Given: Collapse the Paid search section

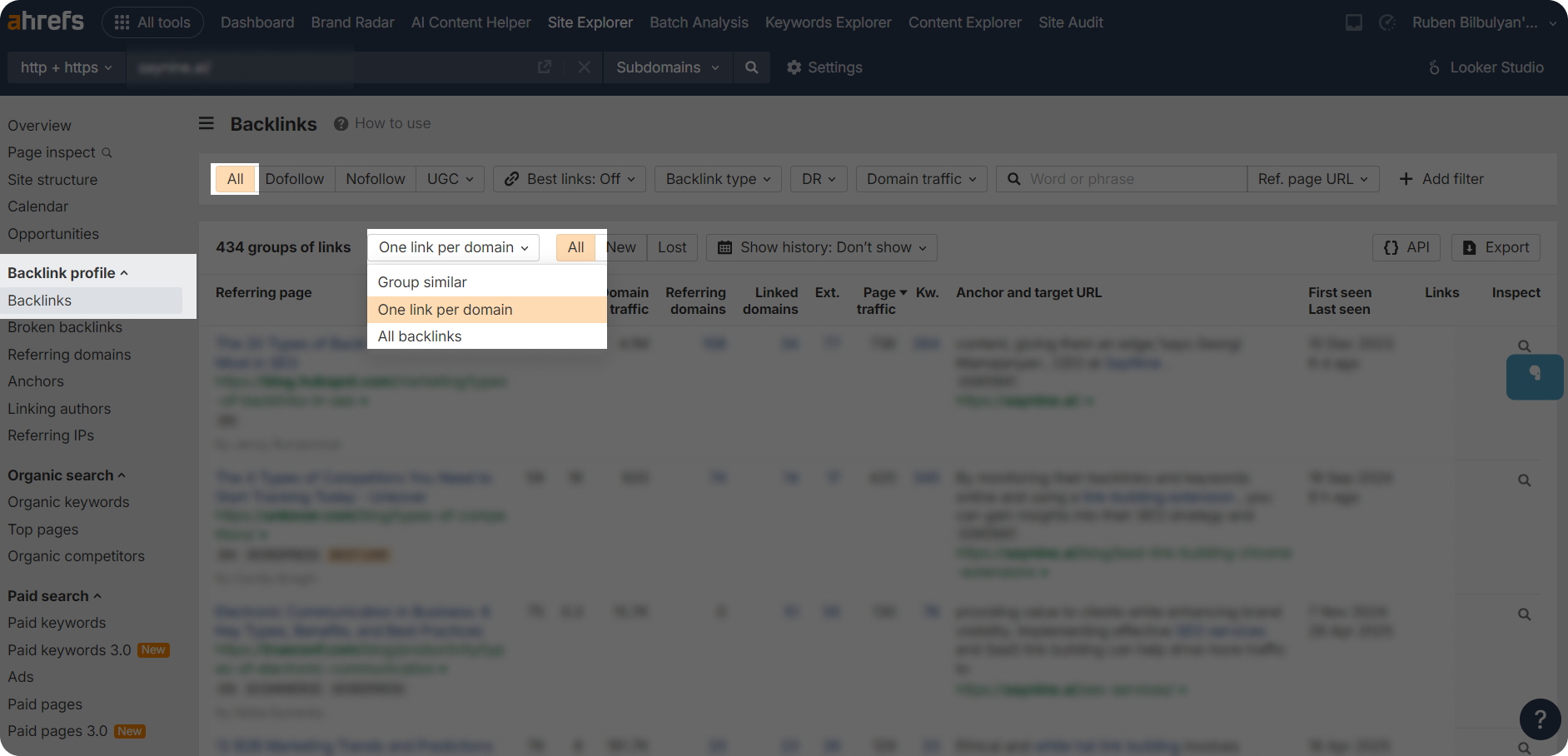Looking at the screenshot, I should tap(54, 596).
